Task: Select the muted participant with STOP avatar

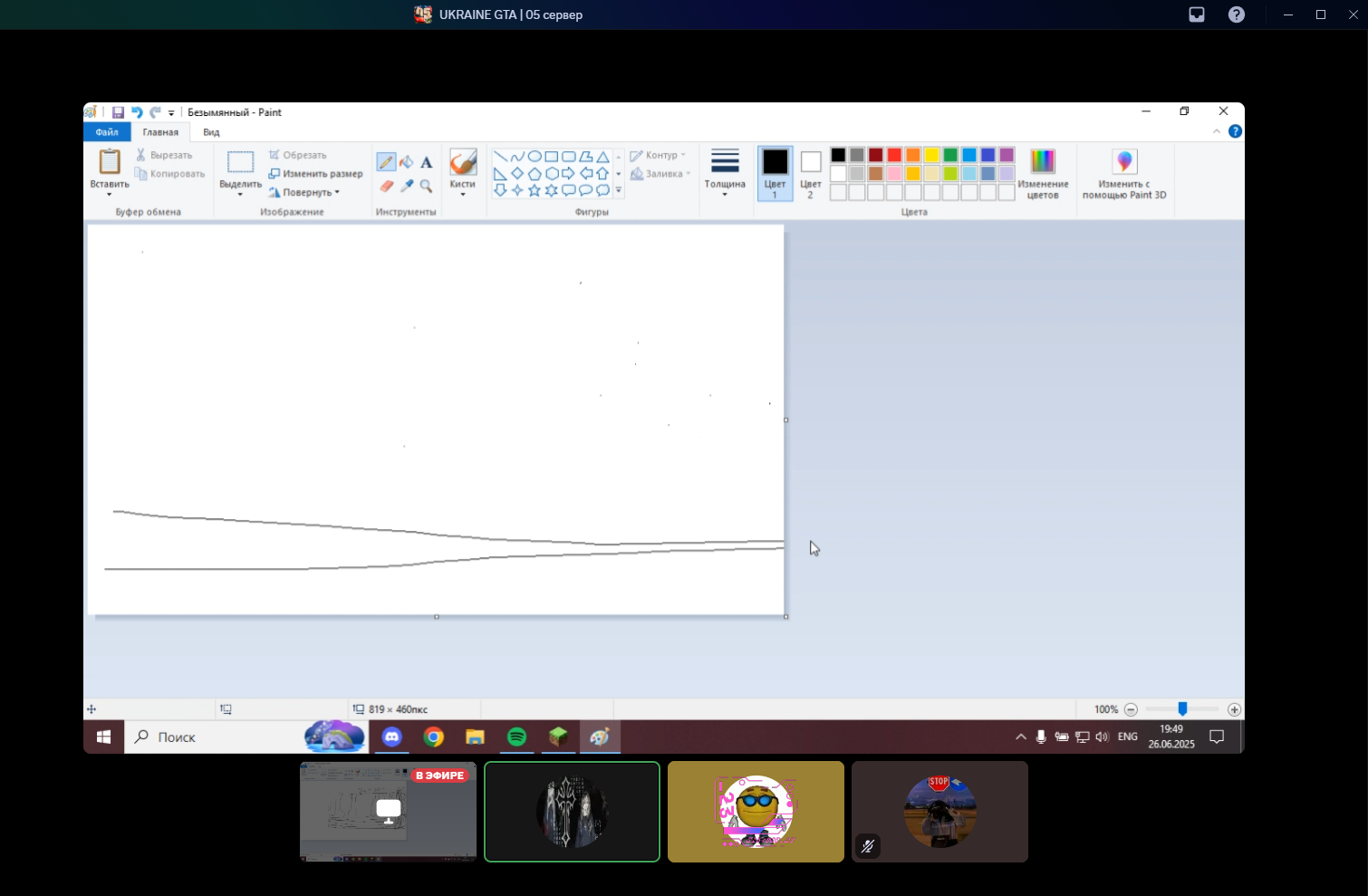Action: (939, 812)
